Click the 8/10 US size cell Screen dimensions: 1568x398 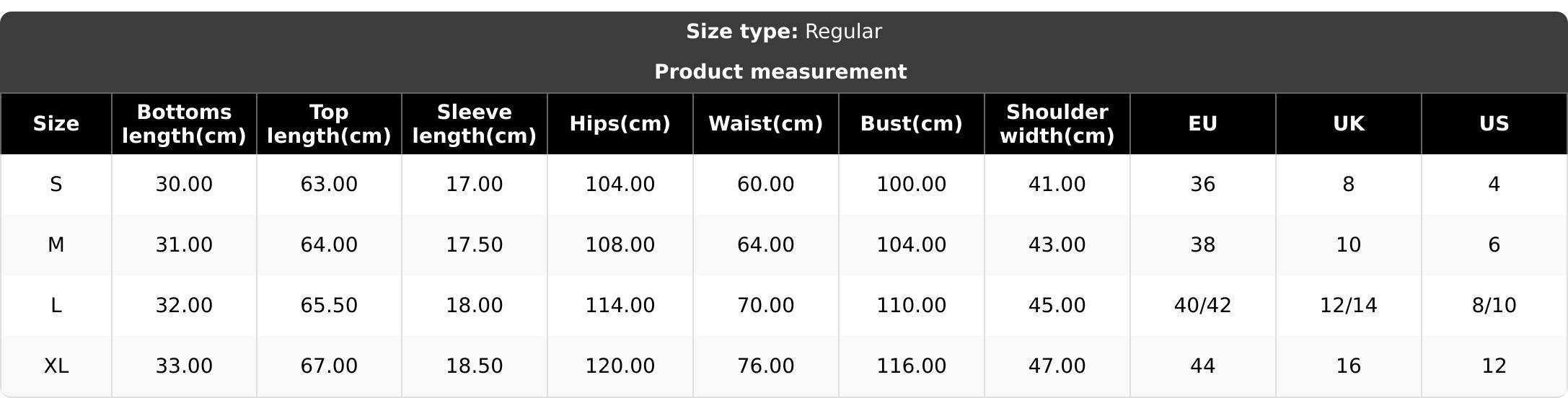tap(1494, 306)
